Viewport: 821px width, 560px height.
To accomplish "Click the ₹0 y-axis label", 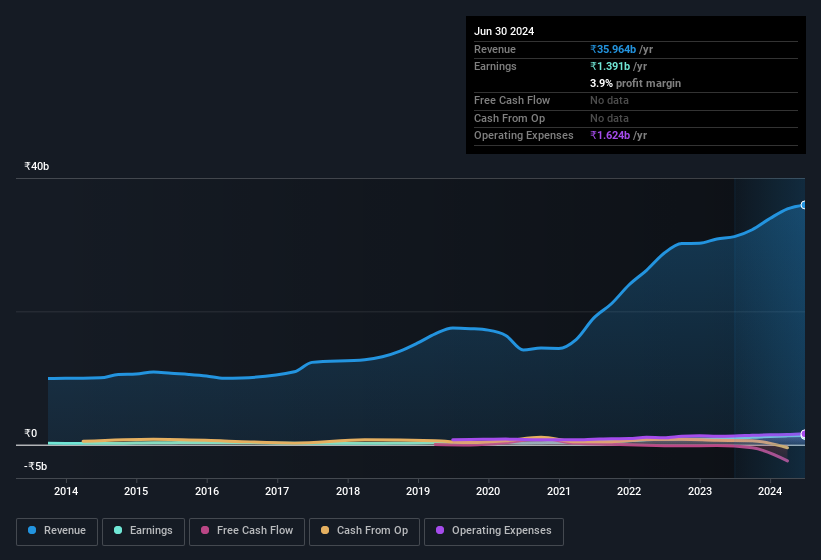I will [x=31, y=433].
